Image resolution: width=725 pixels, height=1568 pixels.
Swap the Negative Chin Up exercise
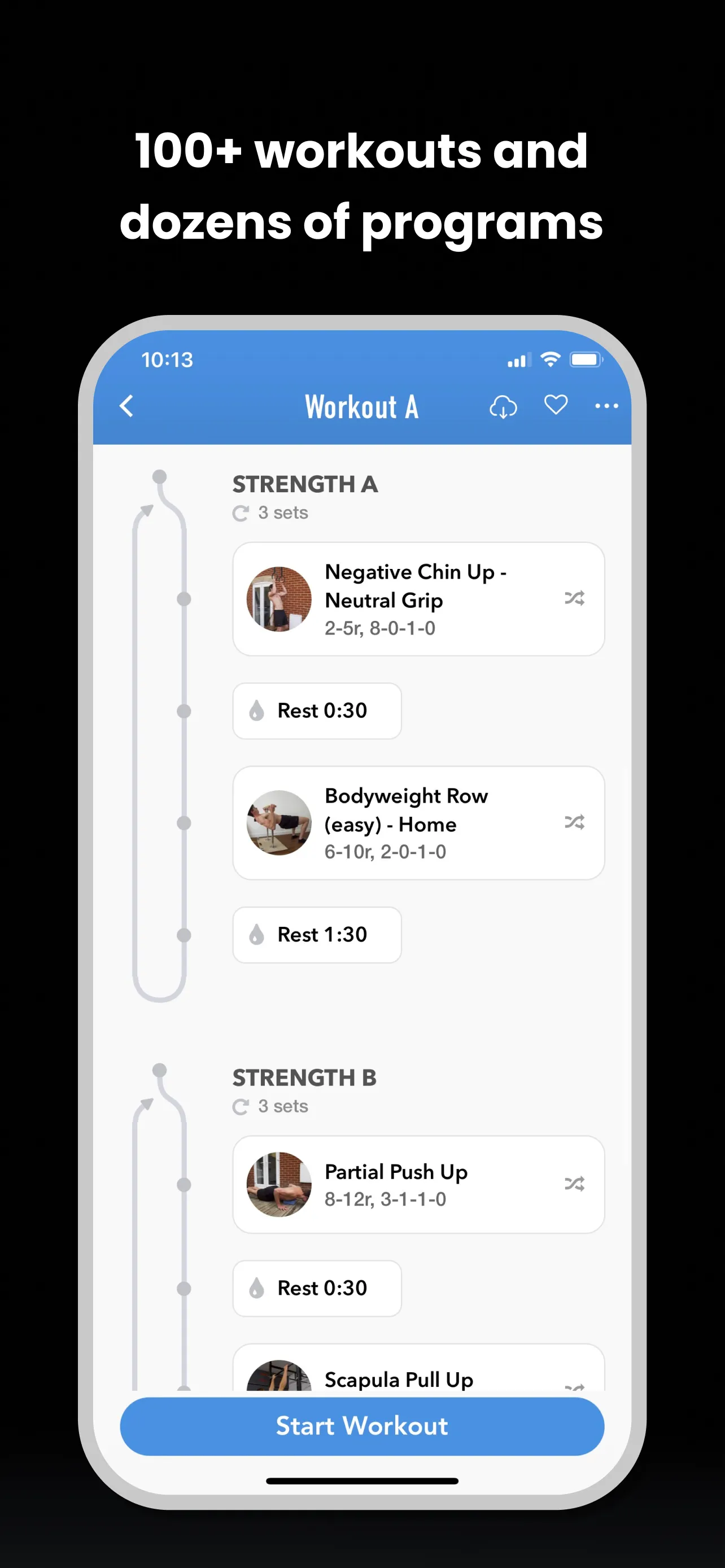574,598
